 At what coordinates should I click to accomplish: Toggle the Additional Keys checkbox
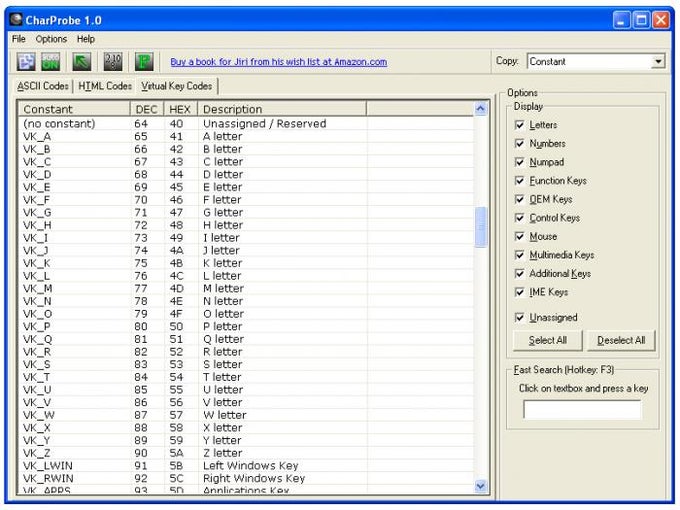tap(519, 274)
